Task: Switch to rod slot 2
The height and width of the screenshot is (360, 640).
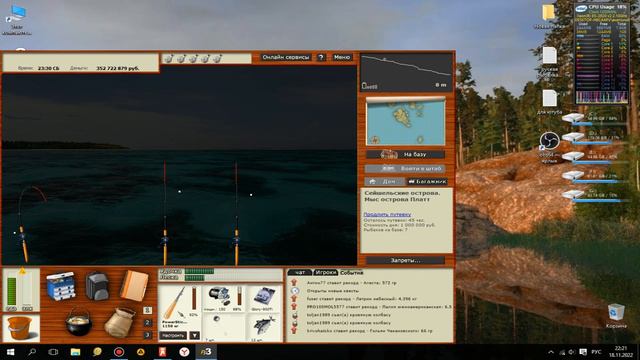Action: 148,322
